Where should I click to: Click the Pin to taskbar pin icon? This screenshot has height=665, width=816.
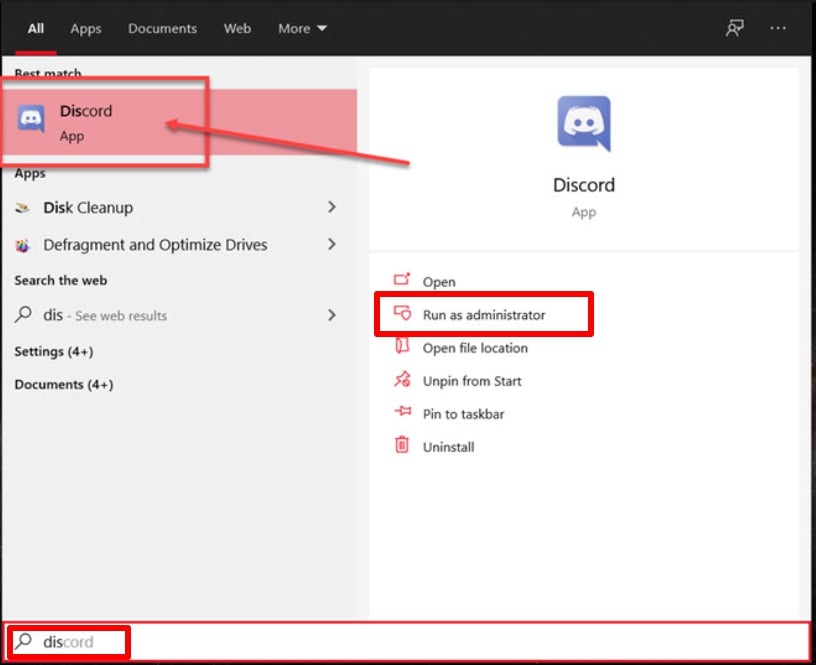(403, 412)
